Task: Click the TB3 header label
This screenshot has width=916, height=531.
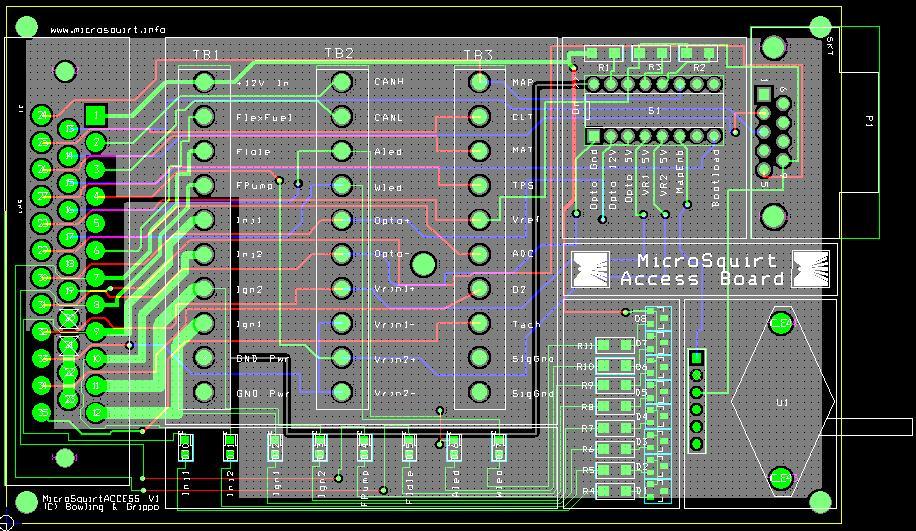Action: [x=478, y=55]
